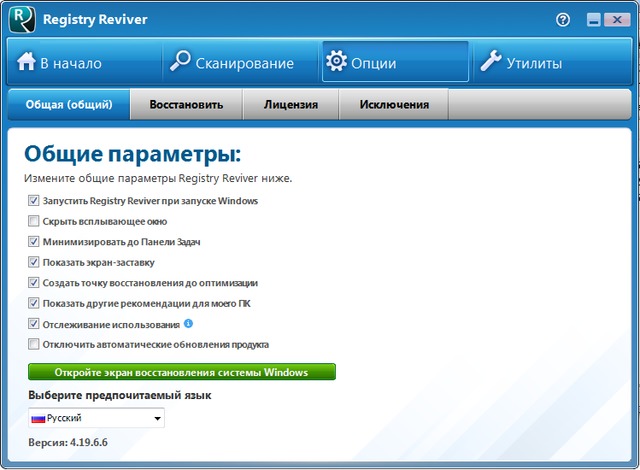Go to the Исключения tab
The image size is (640, 470).
click(395, 104)
